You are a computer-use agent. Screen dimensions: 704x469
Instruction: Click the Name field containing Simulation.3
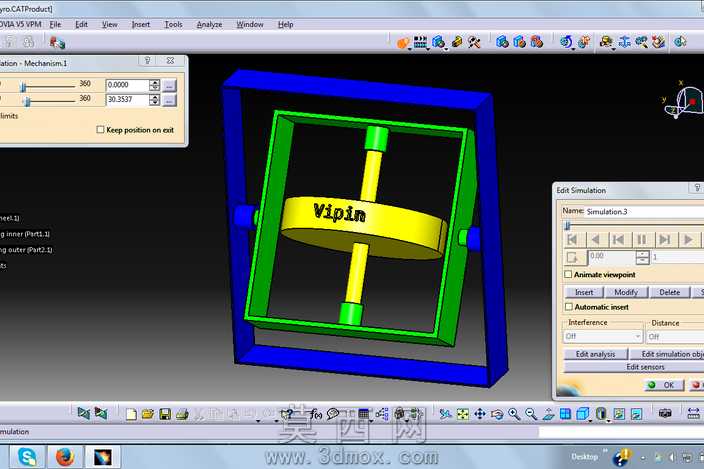pyautogui.click(x=645, y=211)
